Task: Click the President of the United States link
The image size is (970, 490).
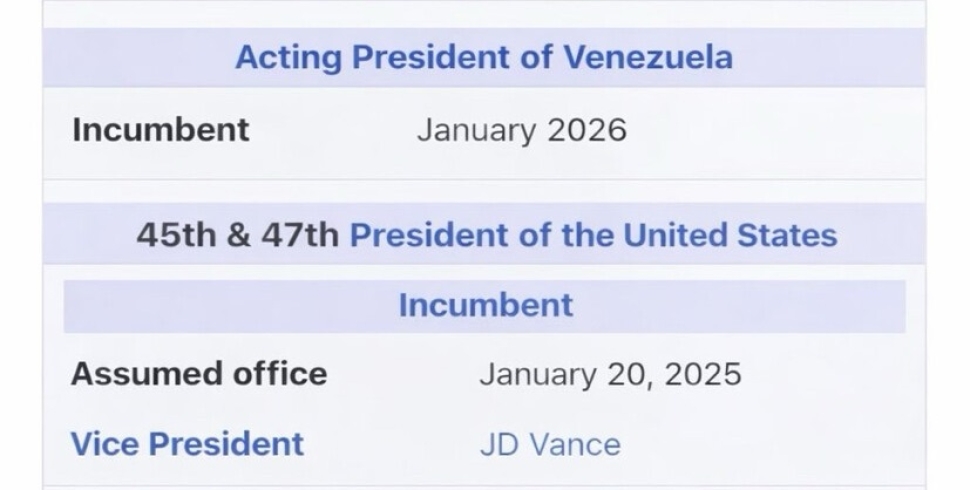Action: [x=593, y=235]
